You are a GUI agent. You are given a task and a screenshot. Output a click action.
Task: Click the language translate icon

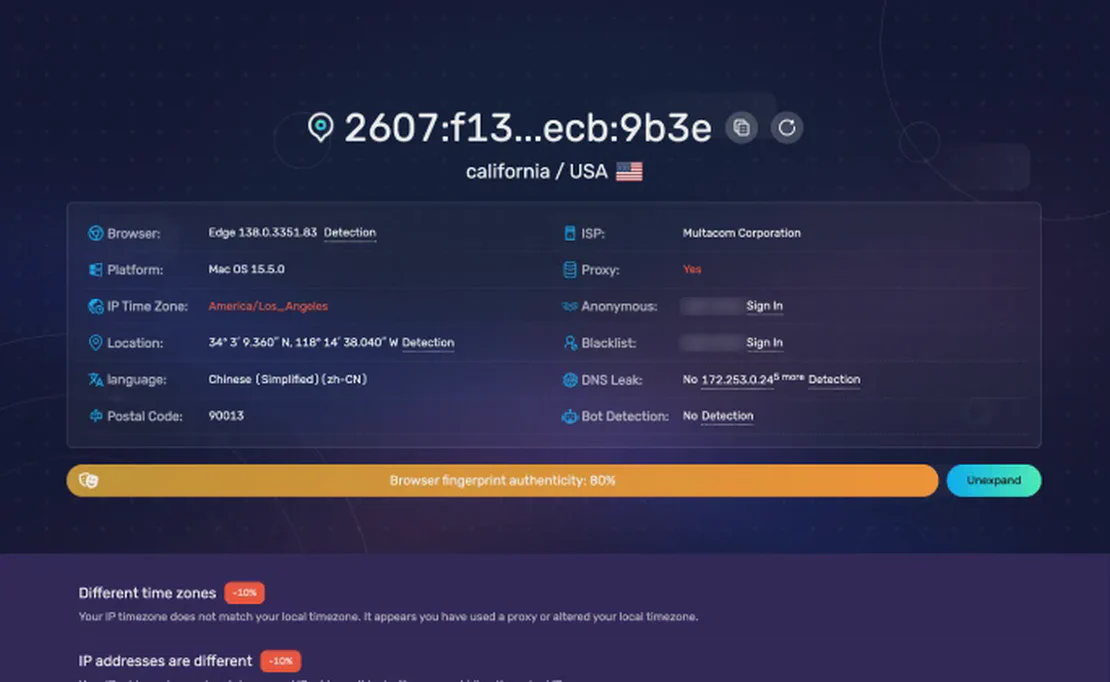96,380
